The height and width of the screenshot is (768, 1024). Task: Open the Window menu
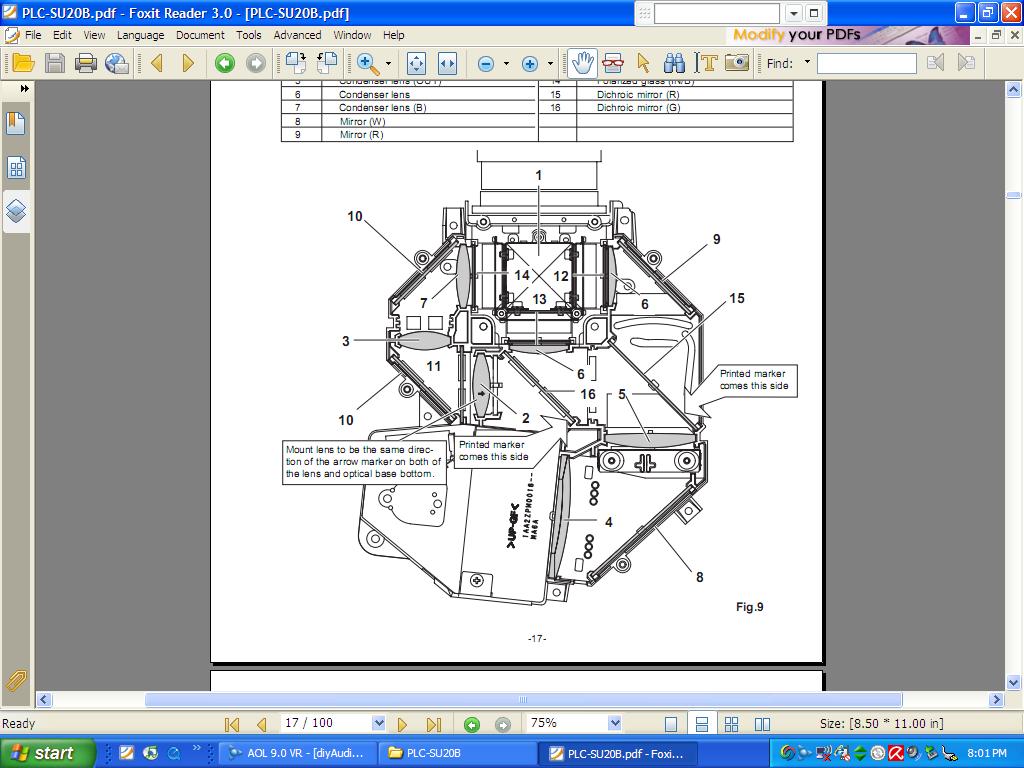coord(352,35)
